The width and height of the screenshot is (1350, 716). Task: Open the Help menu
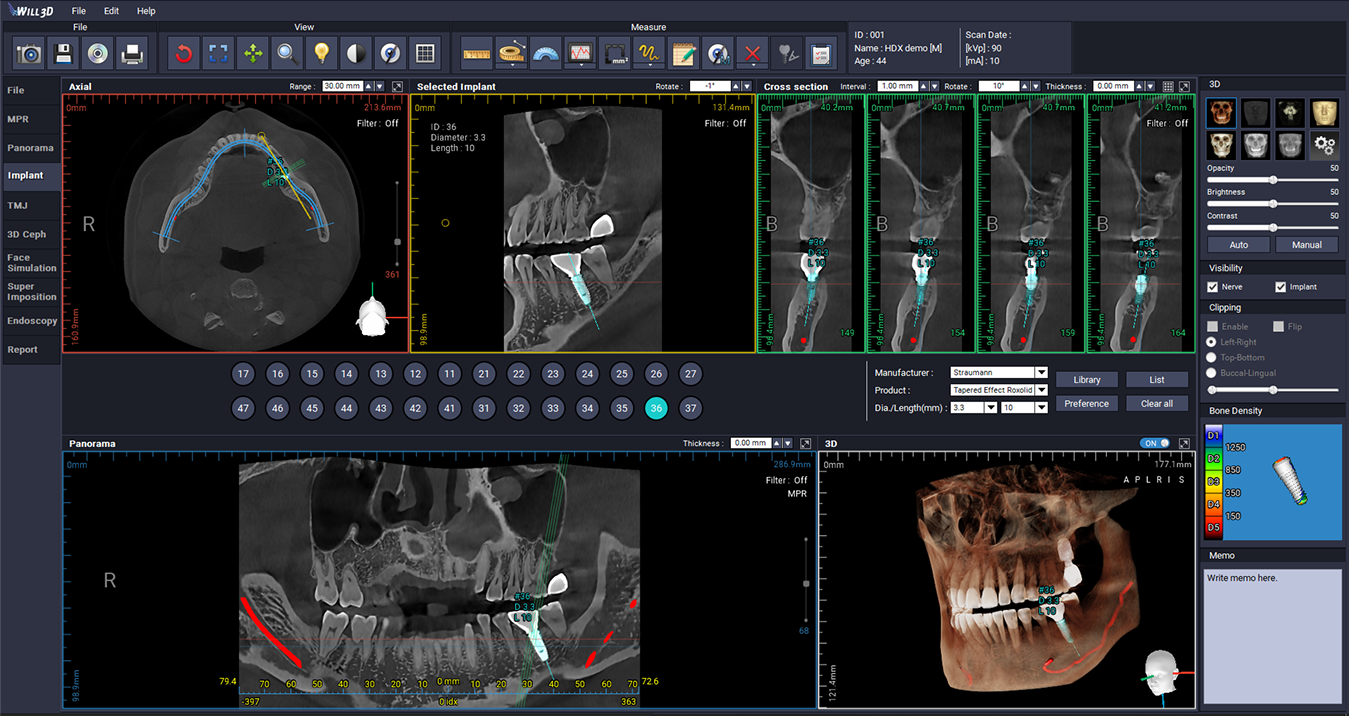[146, 11]
